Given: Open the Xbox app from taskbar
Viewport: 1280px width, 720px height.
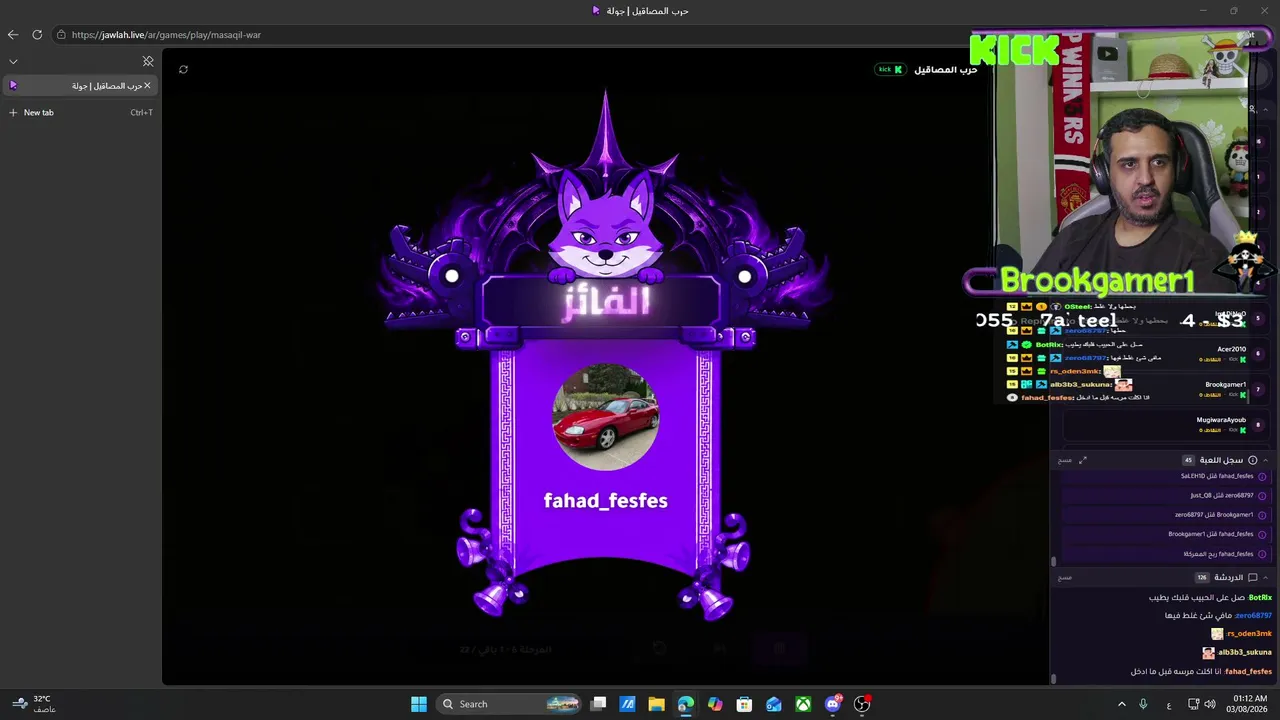Looking at the screenshot, I should [803, 704].
